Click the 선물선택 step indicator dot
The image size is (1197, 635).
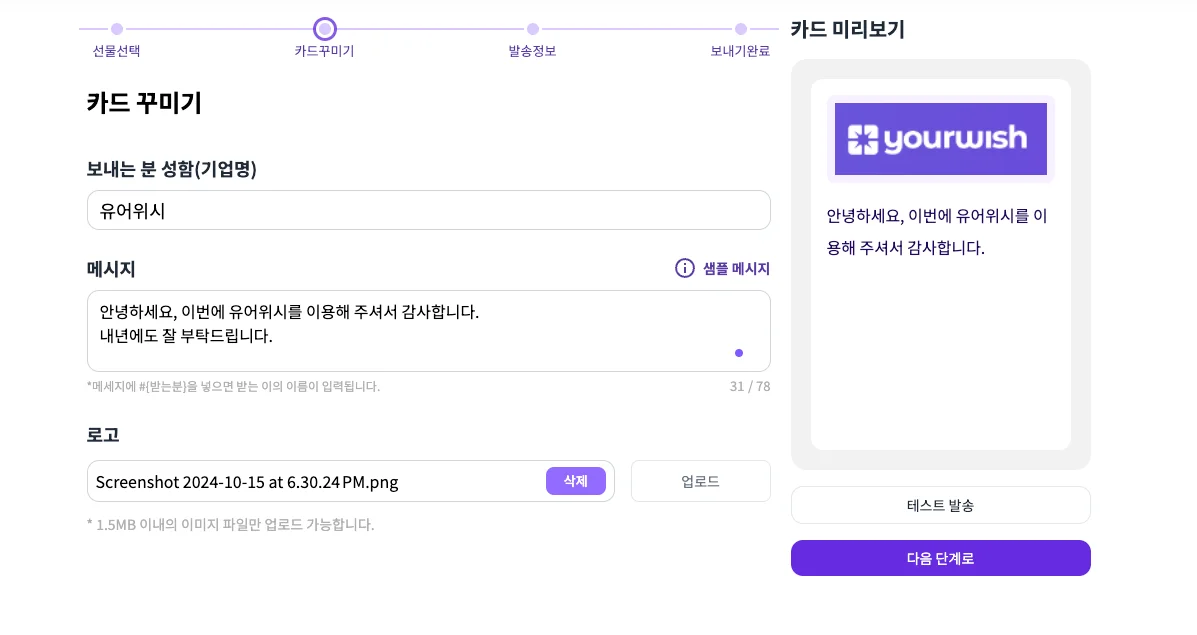pos(116,29)
